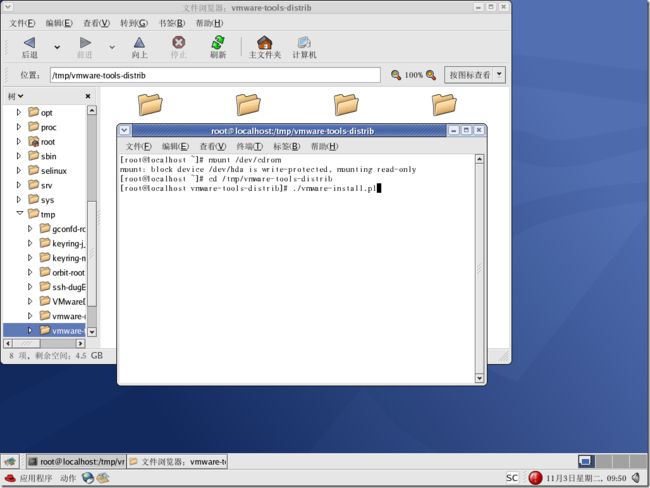The height and width of the screenshot is (488, 650).
Task: Select the orbit-root folder in tree
Action: coord(62,272)
